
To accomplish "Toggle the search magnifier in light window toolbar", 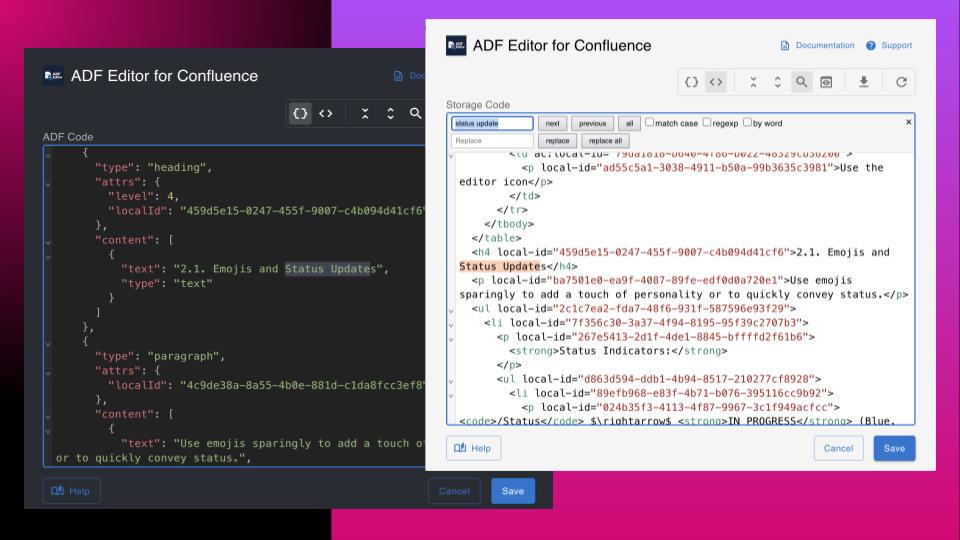I will tap(801, 82).
